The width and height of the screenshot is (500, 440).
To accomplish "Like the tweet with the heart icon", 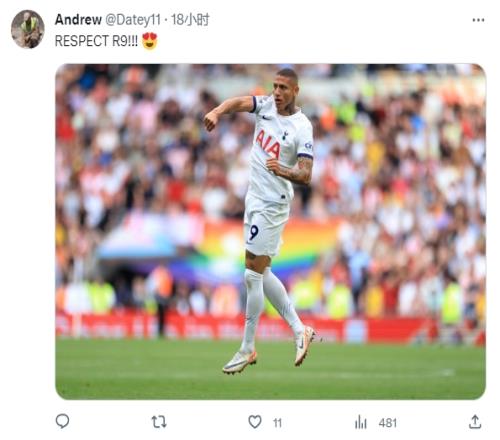I will click(x=255, y=422).
